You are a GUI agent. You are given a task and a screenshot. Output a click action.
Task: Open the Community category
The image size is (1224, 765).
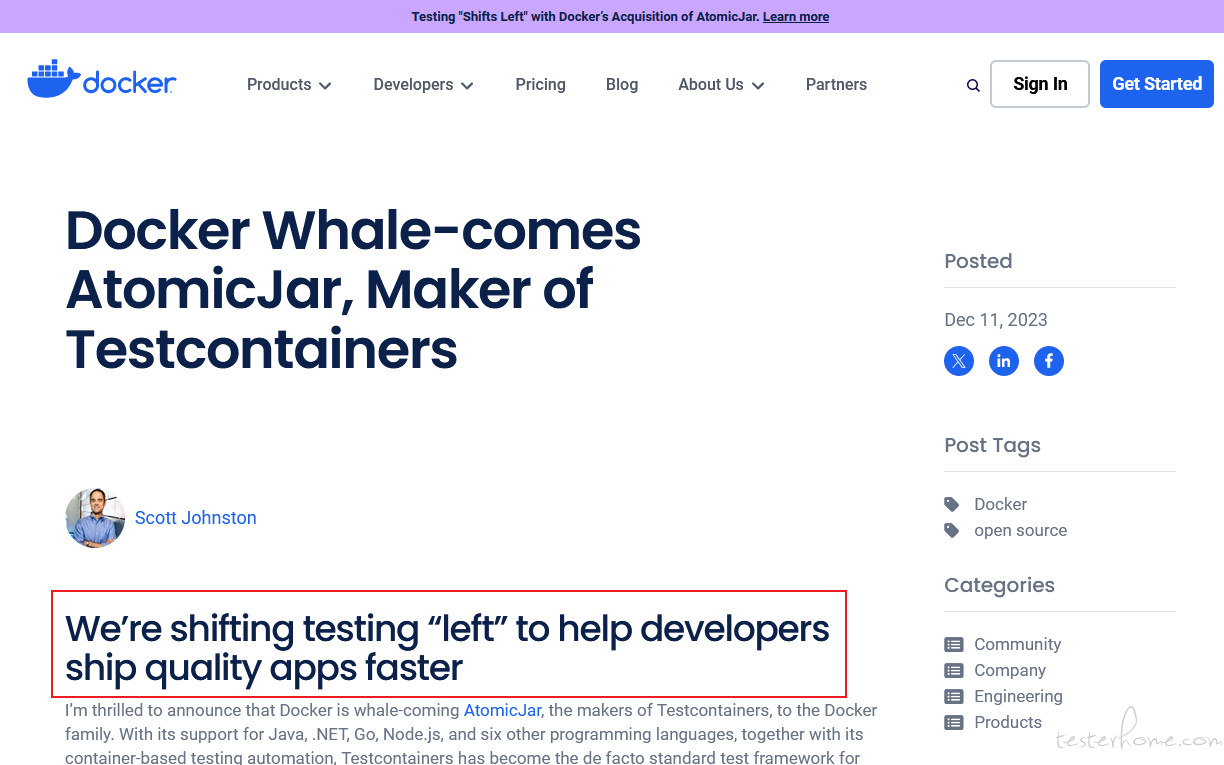click(1017, 644)
